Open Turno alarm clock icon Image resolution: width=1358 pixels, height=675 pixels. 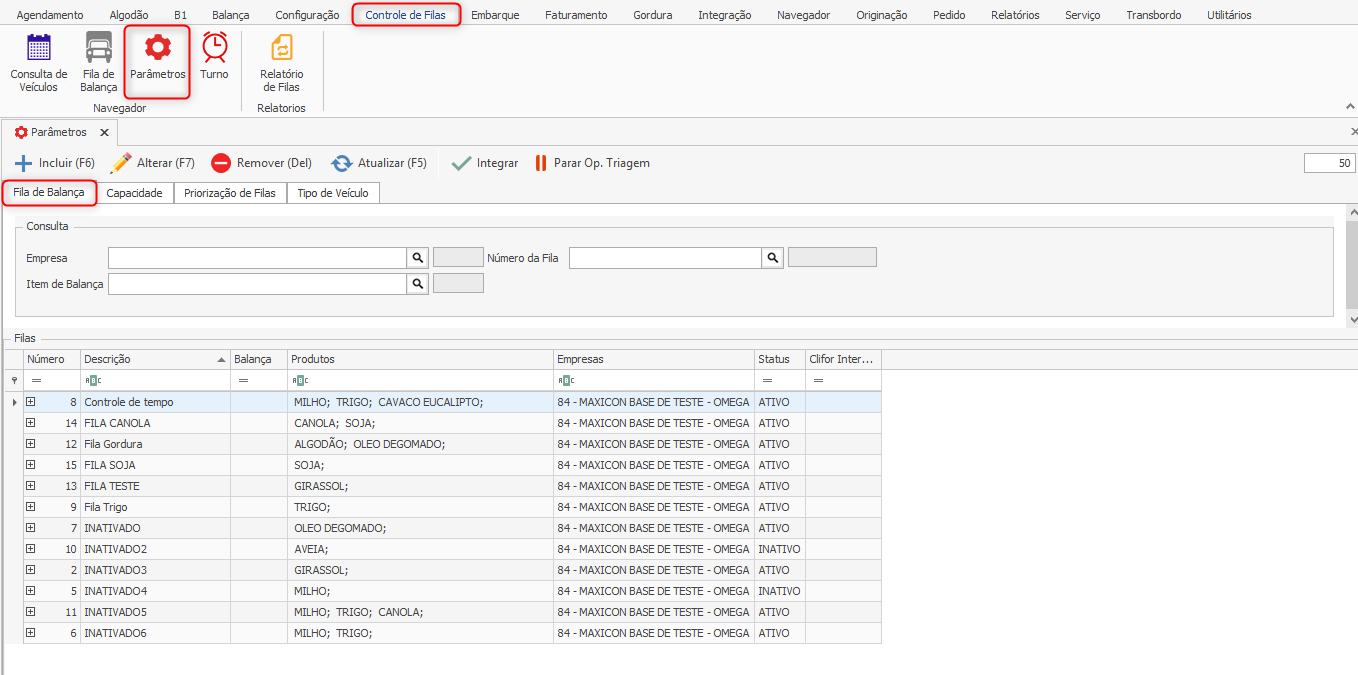(x=214, y=48)
